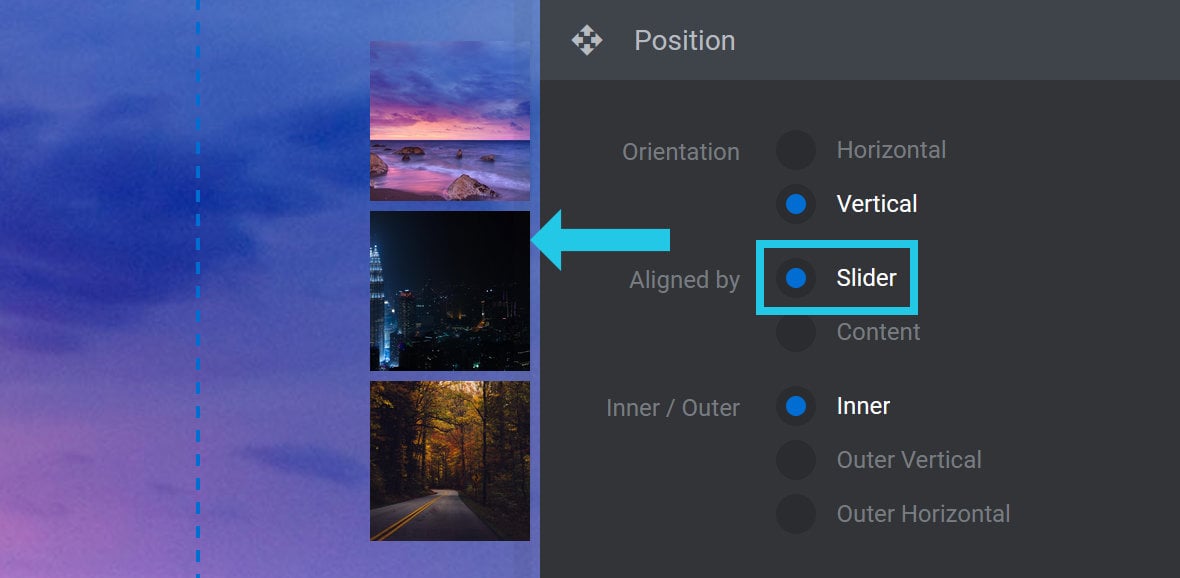Click the dashed blue vertical guide line
This screenshot has height=578, width=1180.
(198, 289)
